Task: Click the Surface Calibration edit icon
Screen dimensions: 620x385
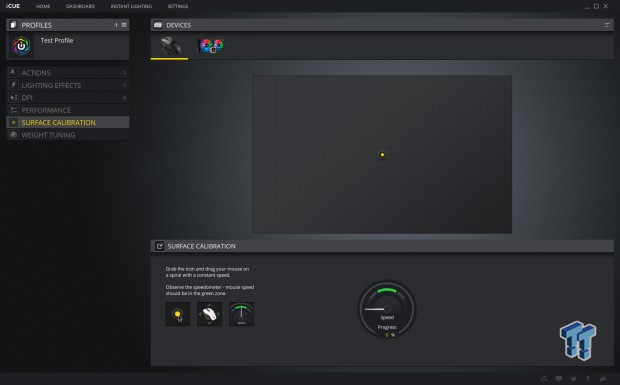Action: pyautogui.click(x=159, y=246)
